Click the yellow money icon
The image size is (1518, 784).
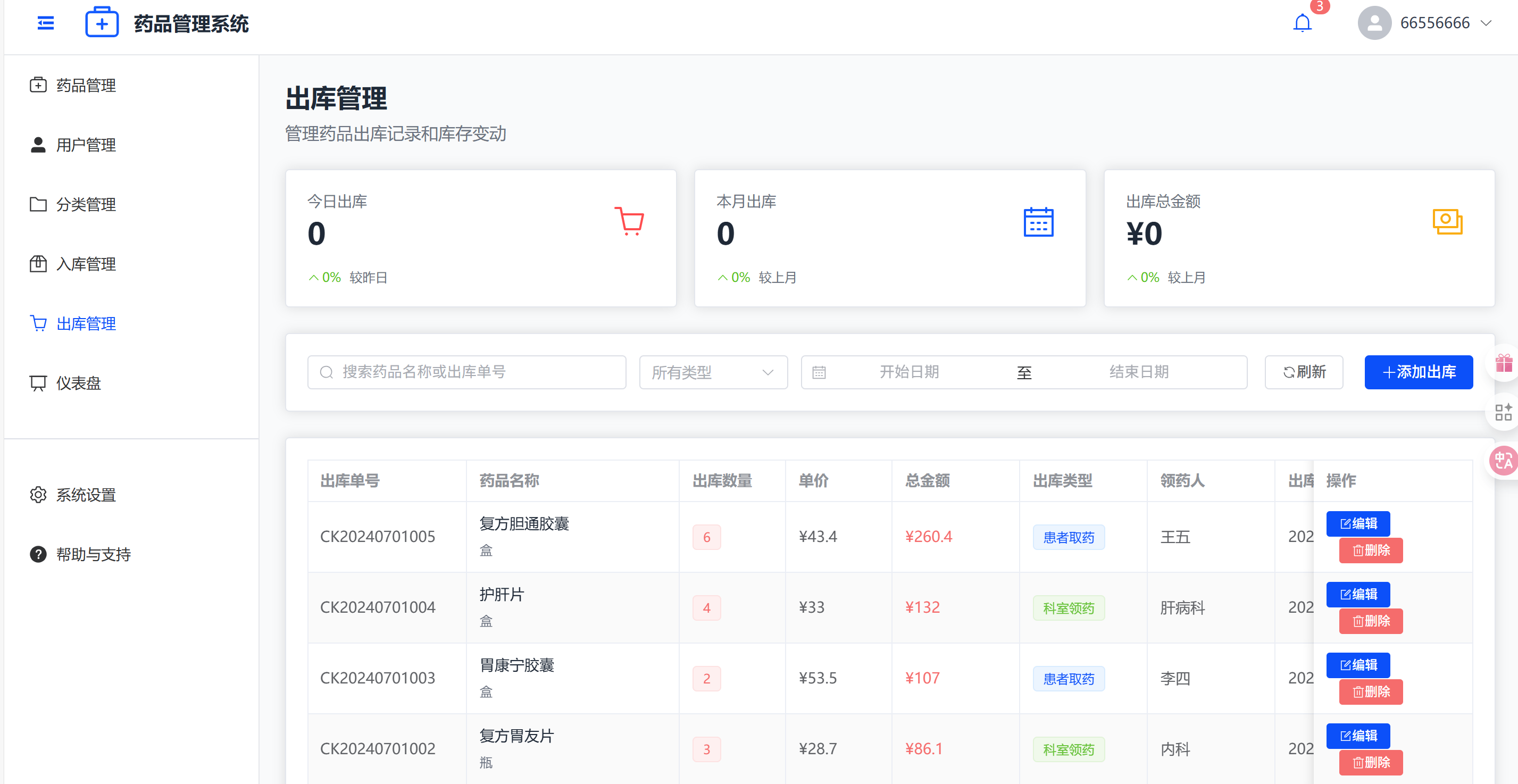(1447, 222)
